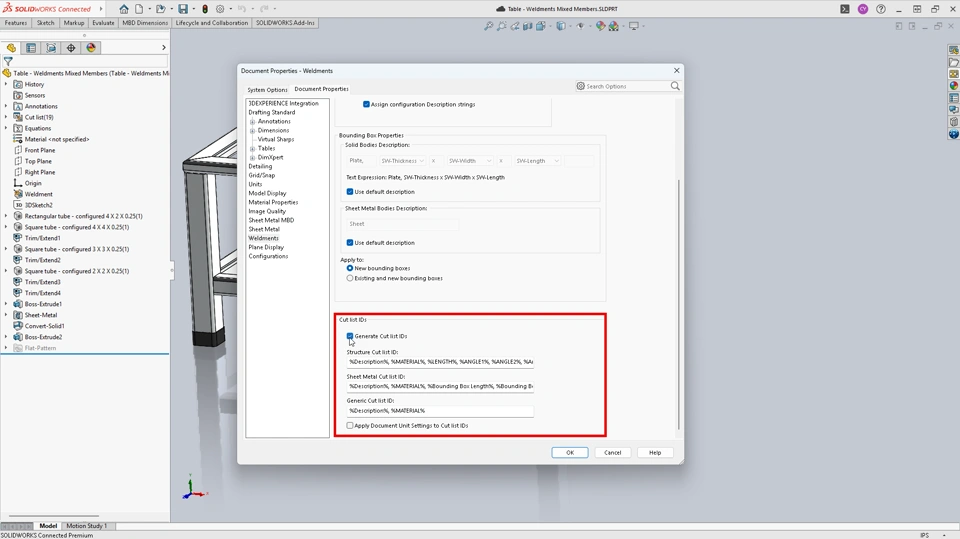Click the Hide/Show Items eye icon
Viewport: 960px width, 539px height.
pyautogui.click(x=580, y=26)
